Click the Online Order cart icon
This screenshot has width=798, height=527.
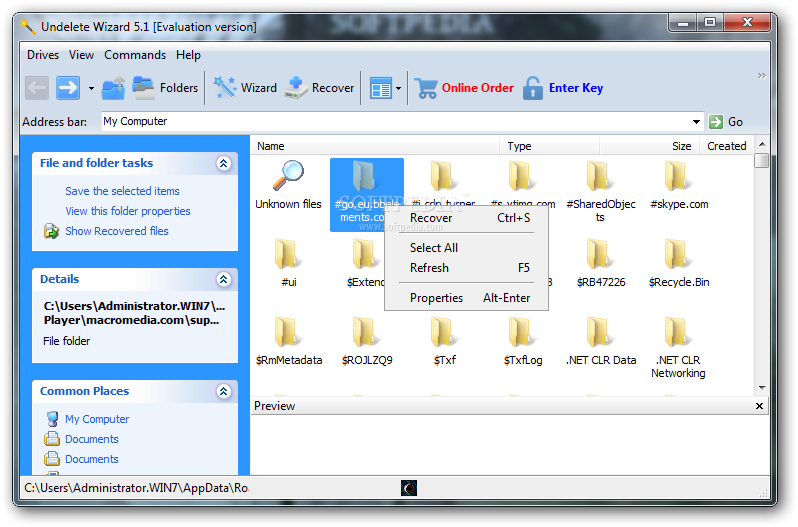click(x=425, y=88)
